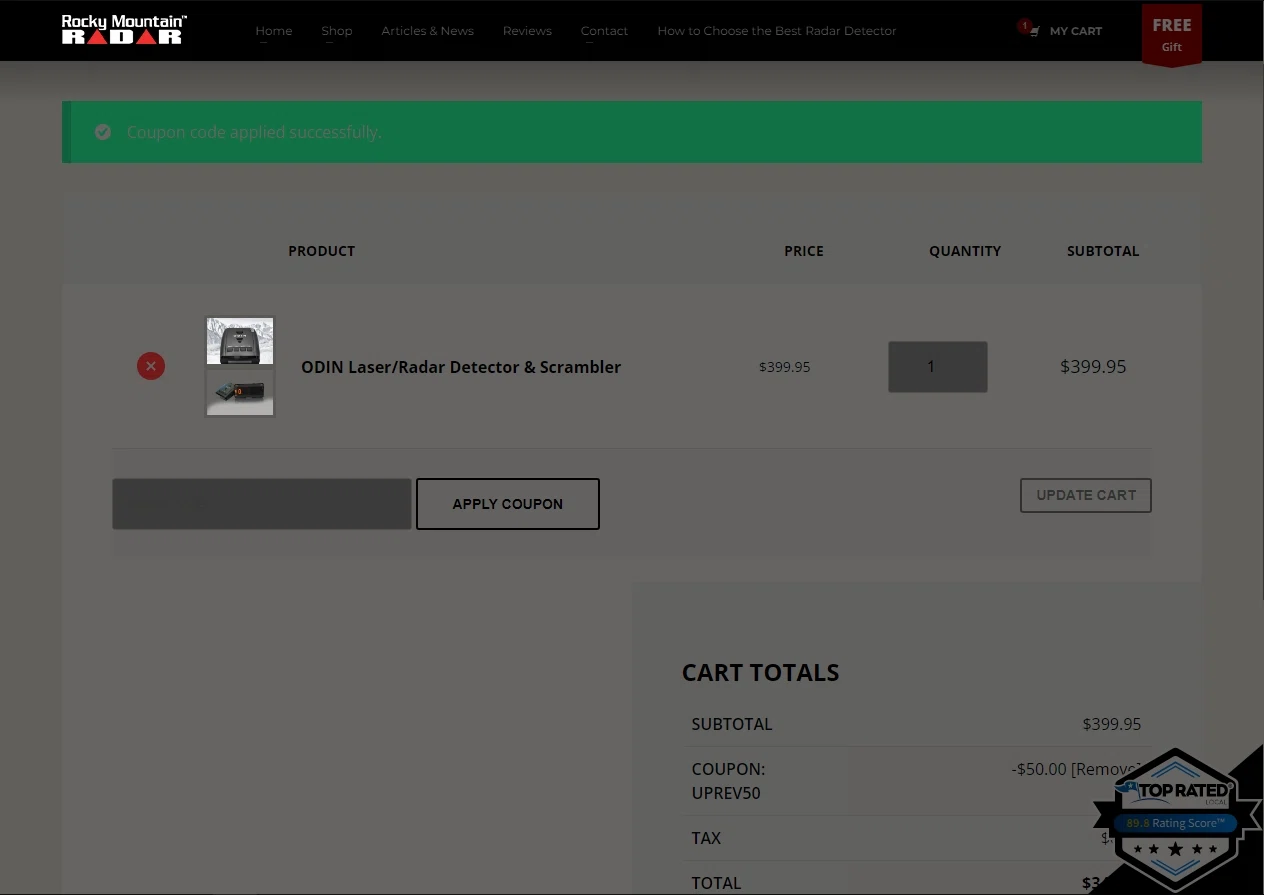Go to Articles & News
This screenshot has height=895, width=1264.
coord(427,31)
